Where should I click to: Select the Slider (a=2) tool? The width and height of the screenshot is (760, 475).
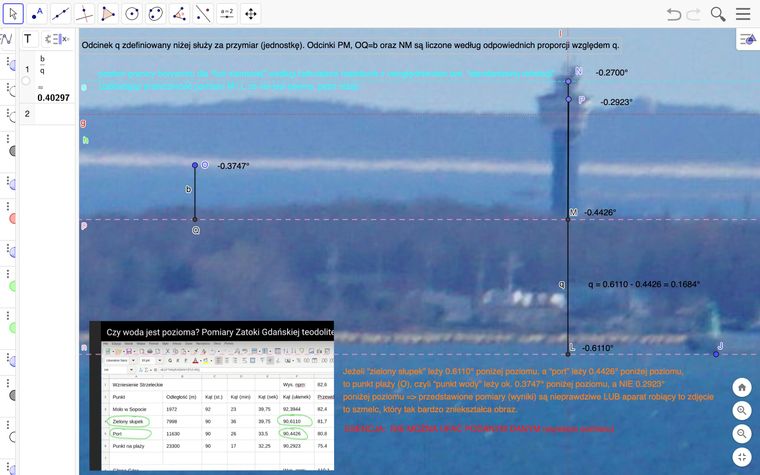coord(226,14)
